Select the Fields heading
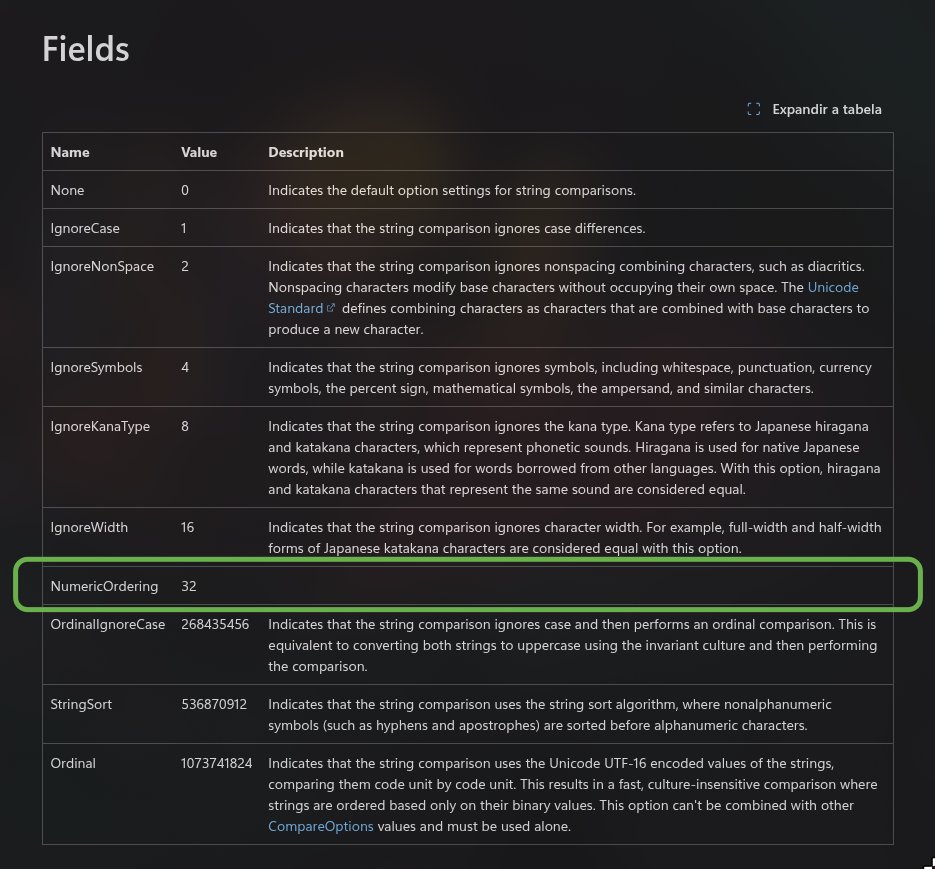Viewport: 935px width, 869px height. (86, 49)
